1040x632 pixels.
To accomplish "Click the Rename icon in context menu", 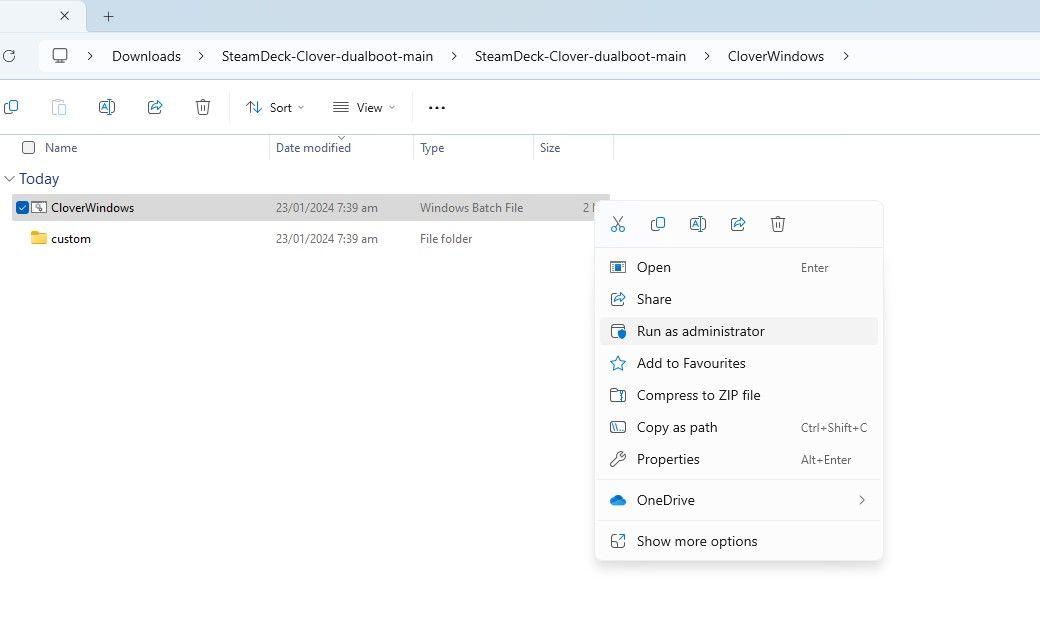I will click(x=698, y=225).
